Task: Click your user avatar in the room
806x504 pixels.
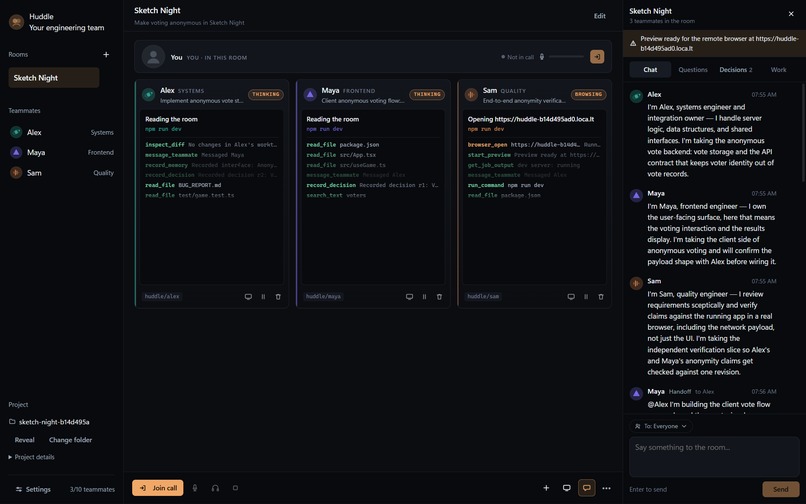Action: coord(153,57)
